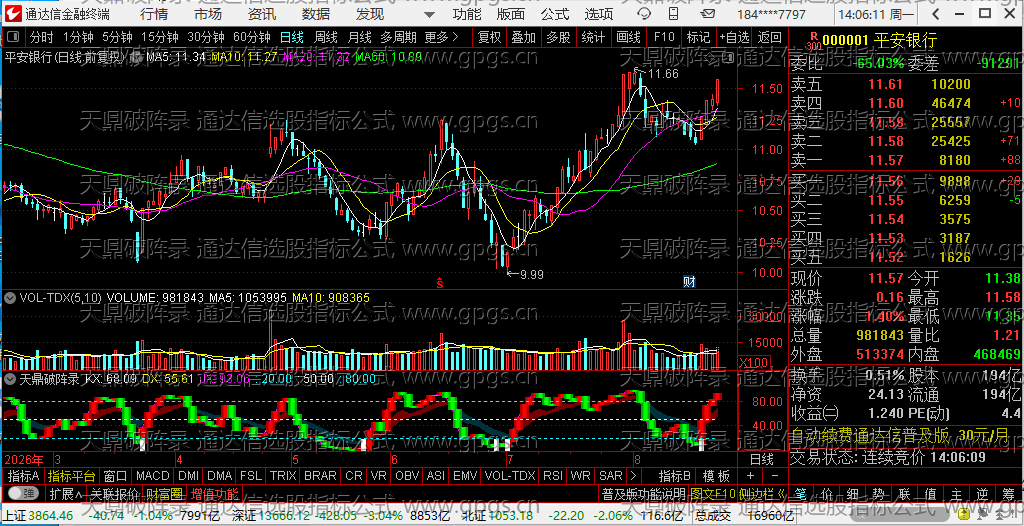Click the 返回 return button
The image size is (1024, 526).
coord(769,37)
